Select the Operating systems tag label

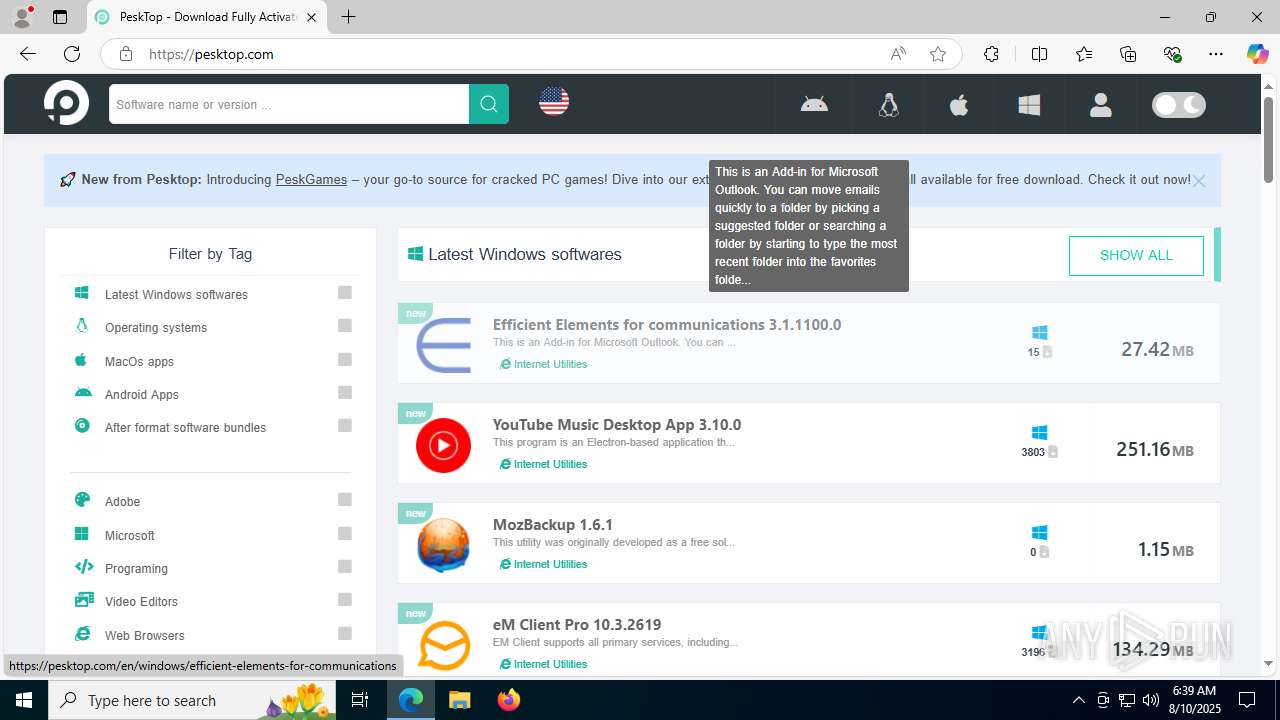156,328
